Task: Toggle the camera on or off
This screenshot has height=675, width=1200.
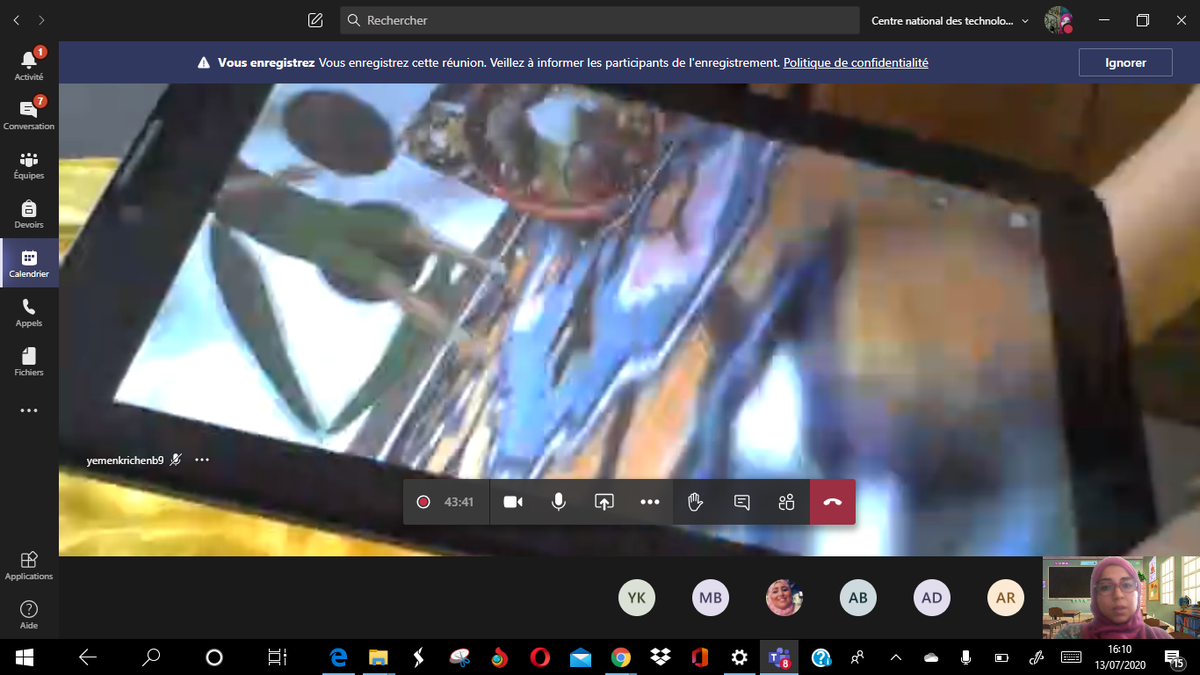Action: coord(513,502)
